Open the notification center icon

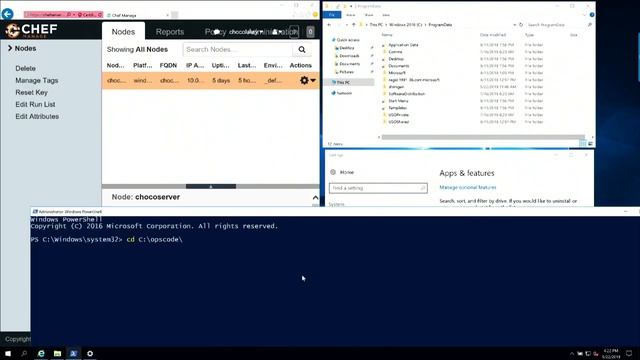tap(629, 353)
